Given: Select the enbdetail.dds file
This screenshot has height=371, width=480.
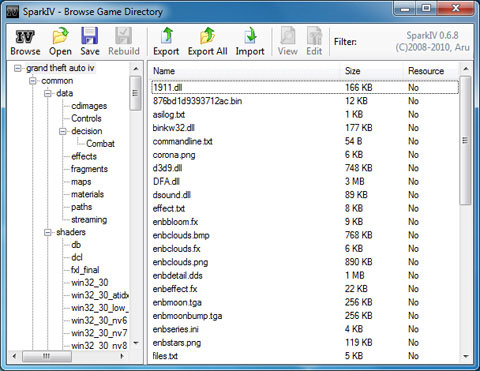Looking at the screenshot, I should (x=177, y=276).
